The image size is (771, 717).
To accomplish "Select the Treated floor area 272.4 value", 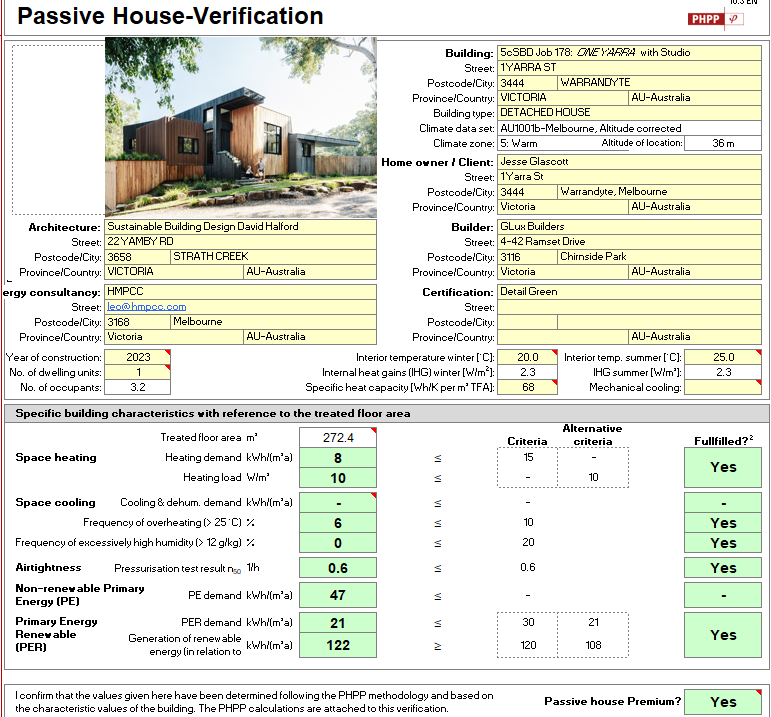I will (x=338, y=438).
